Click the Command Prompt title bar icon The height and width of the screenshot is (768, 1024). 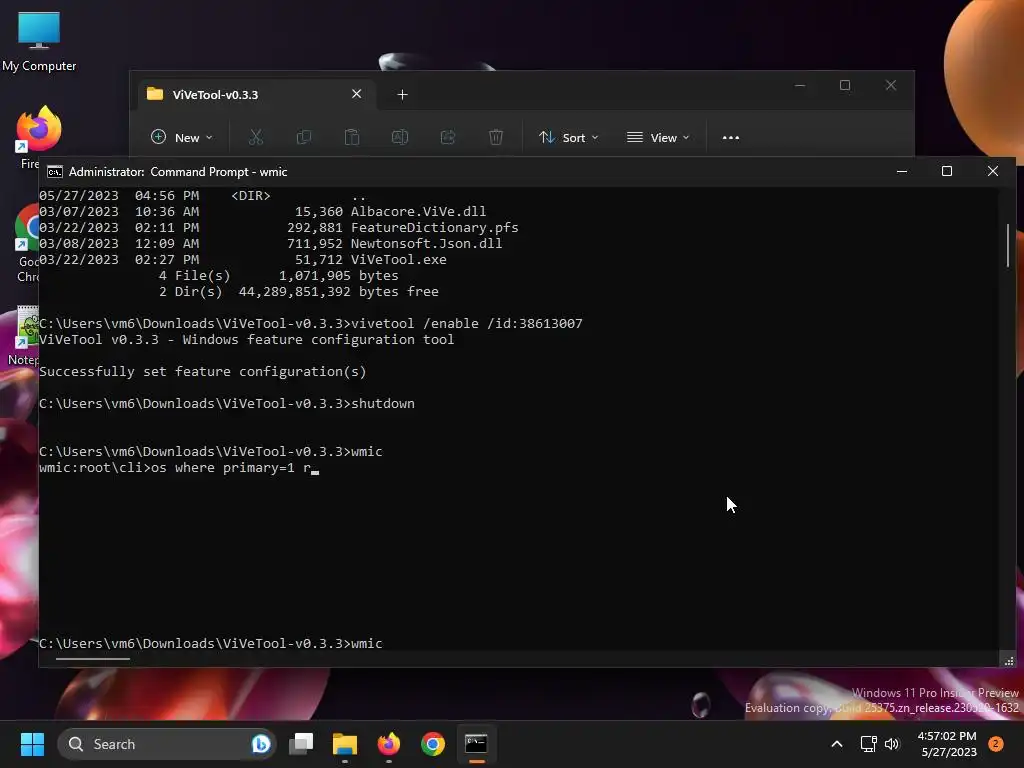pyautogui.click(x=55, y=172)
